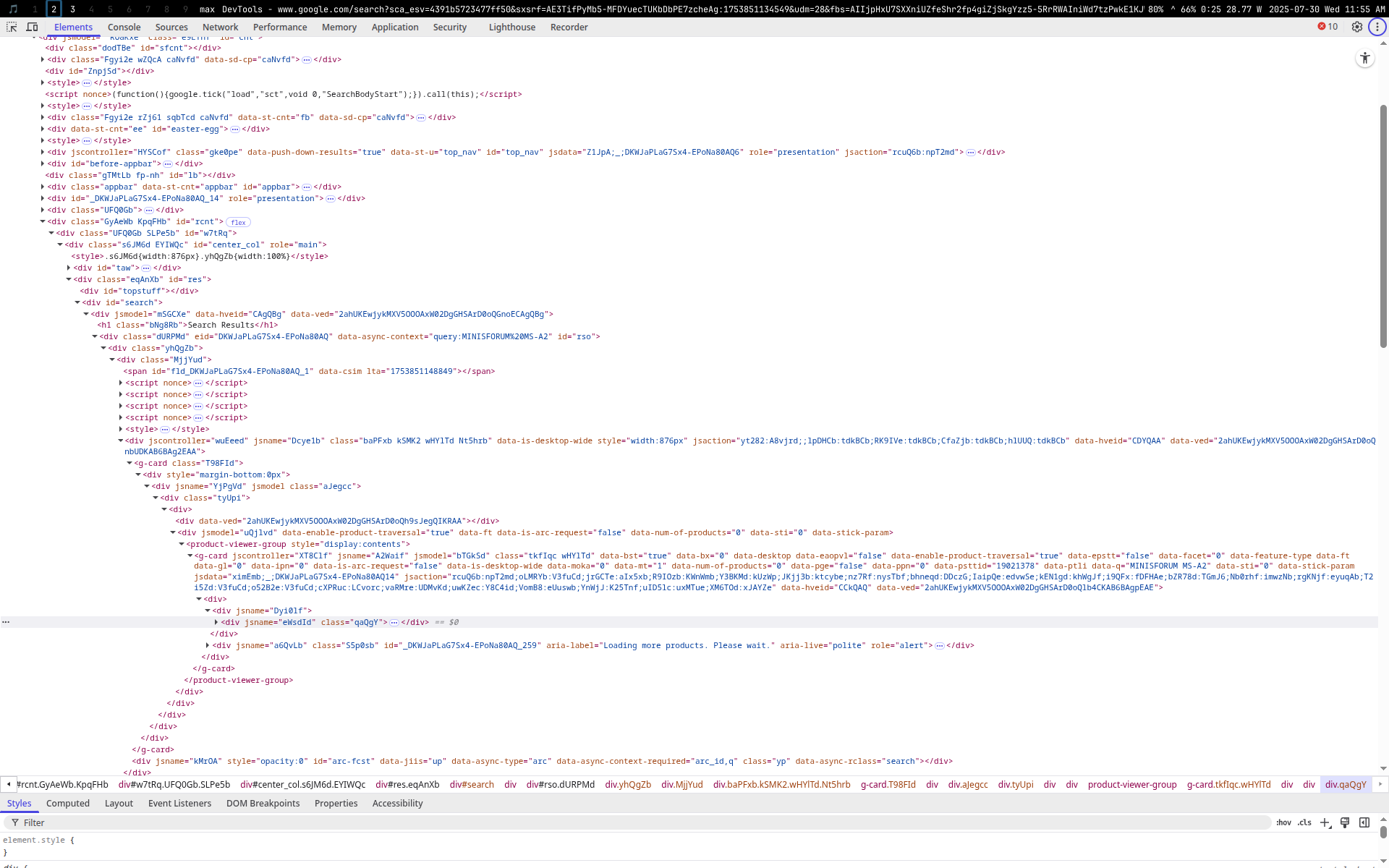The height and width of the screenshot is (868, 1389).
Task: Click the music note icon in the system bar
Action: [x=13, y=9]
